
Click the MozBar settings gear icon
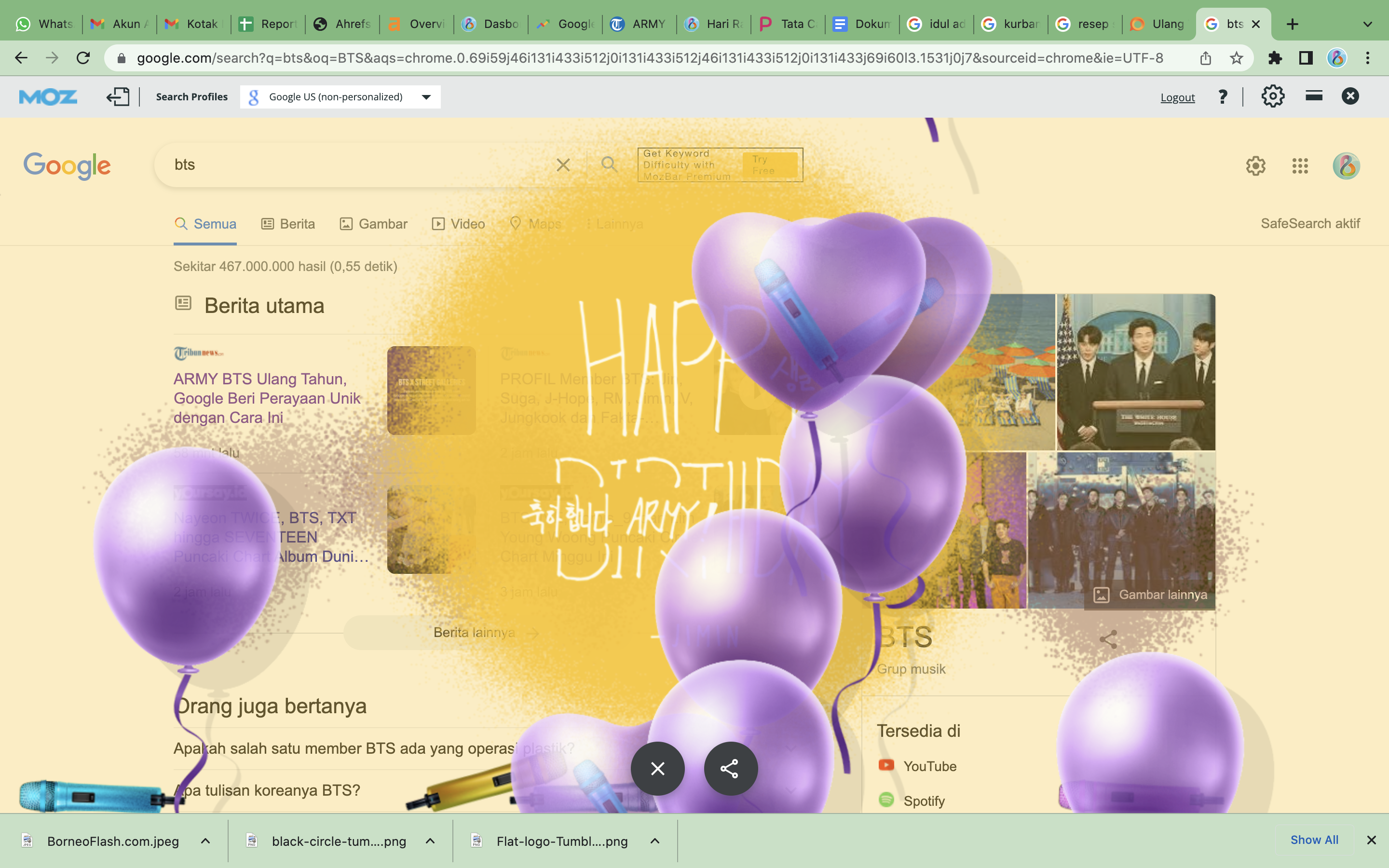coord(1272,96)
